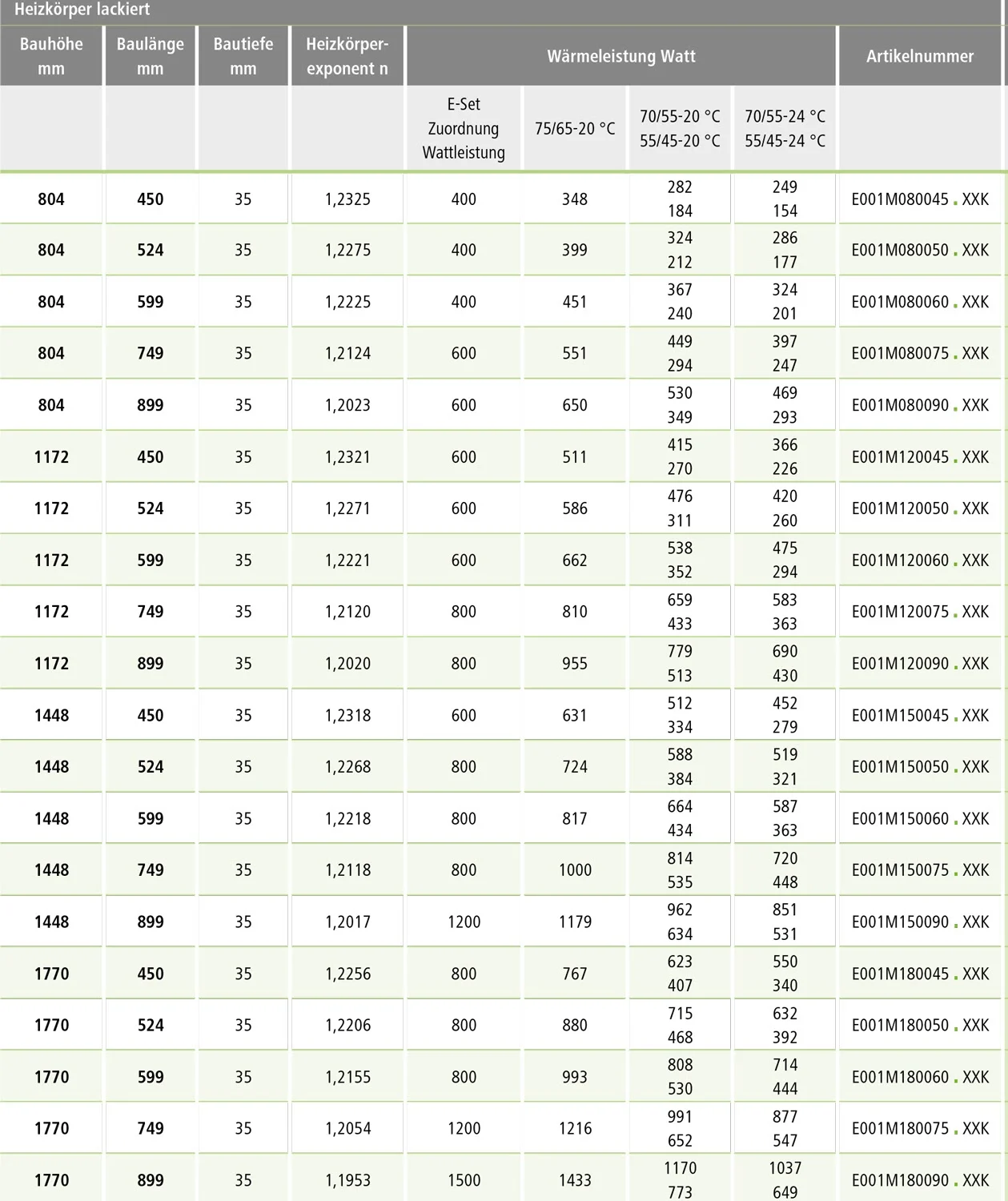The width and height of the screenshot is (1008, 1201).
Task: Select the exponent value 1,1953
Action: click(x=347, y=1180)
